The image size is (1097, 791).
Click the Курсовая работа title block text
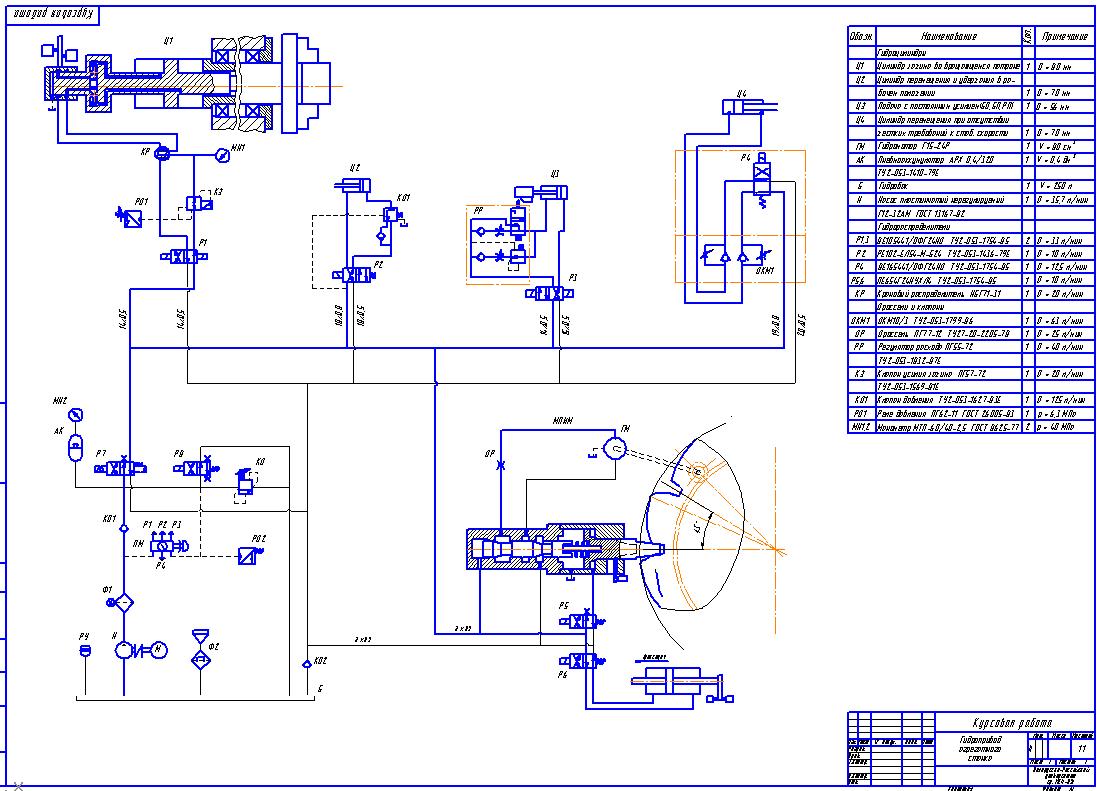point(1012,722)
